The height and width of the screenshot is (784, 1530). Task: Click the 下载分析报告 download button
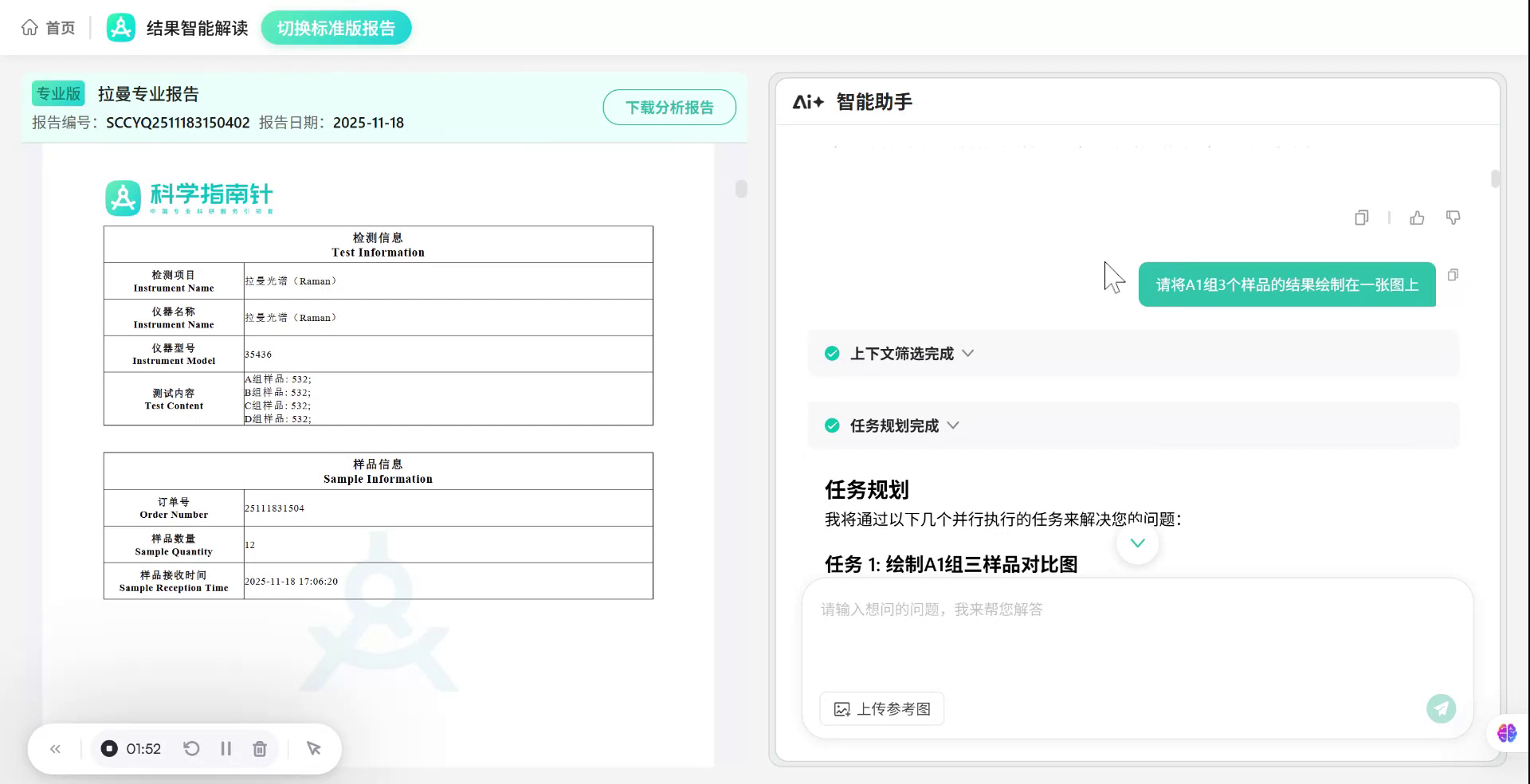[669, 107]
